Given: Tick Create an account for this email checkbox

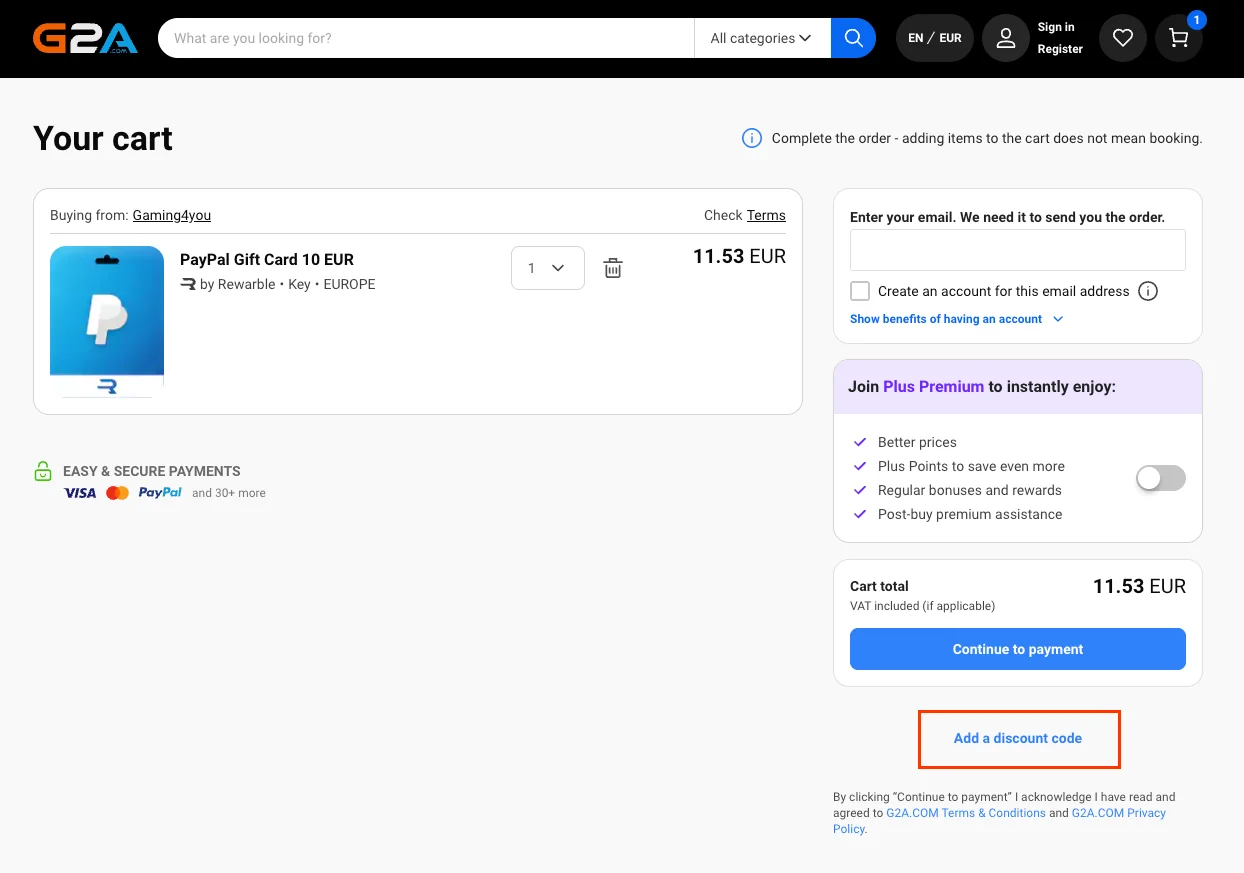Looking at the screenshot, I should click(860, 291).
